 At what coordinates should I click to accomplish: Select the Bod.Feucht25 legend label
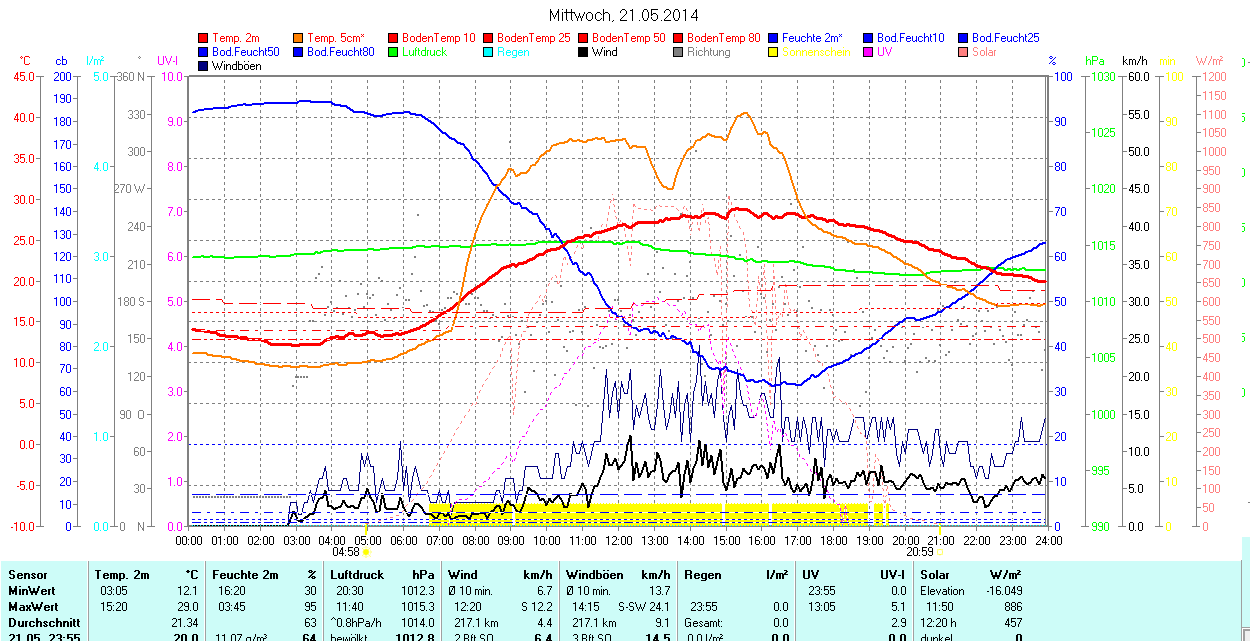coord(1005,38)
